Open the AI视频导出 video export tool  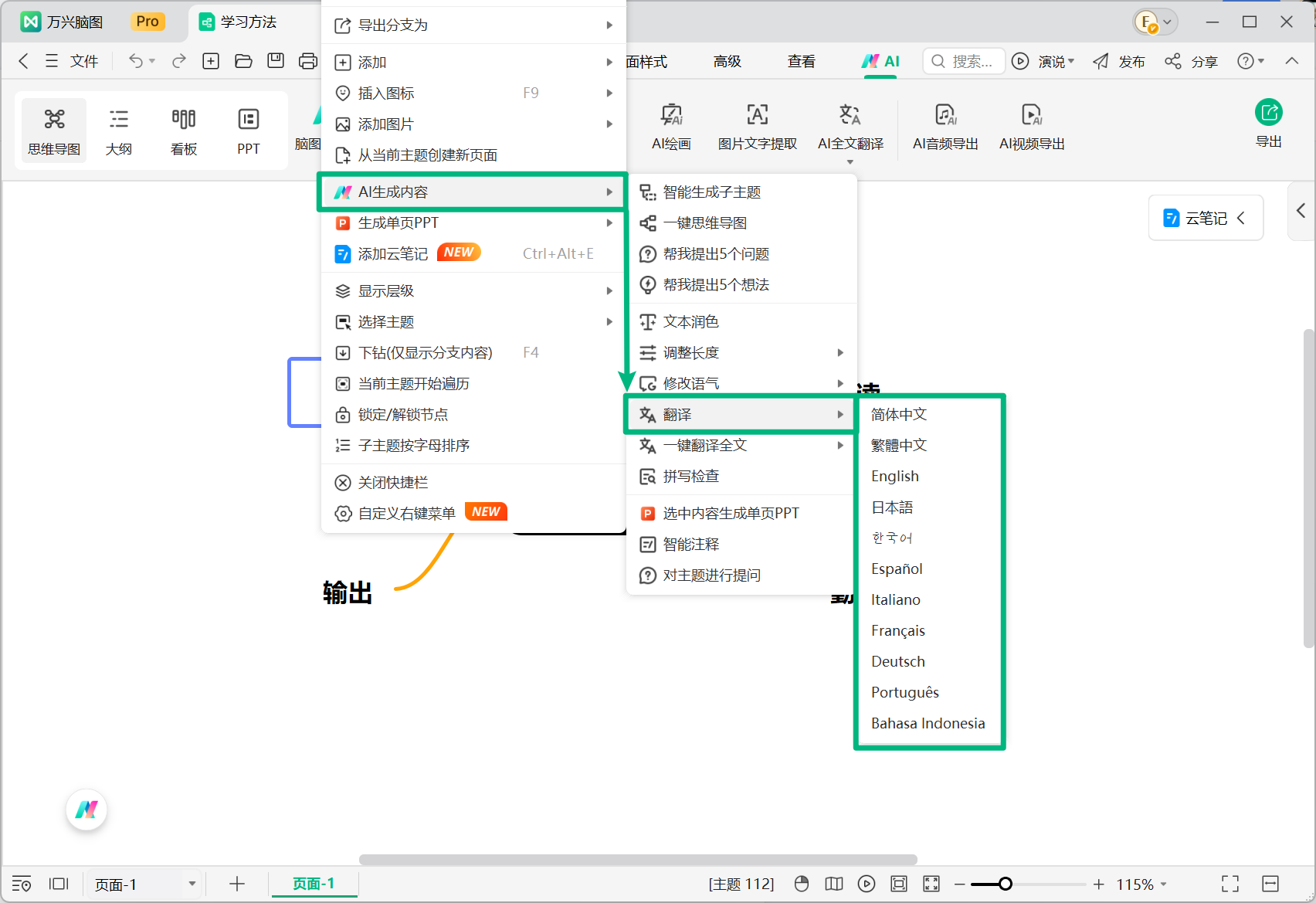pyautogui.click(x=1032, y=127)
